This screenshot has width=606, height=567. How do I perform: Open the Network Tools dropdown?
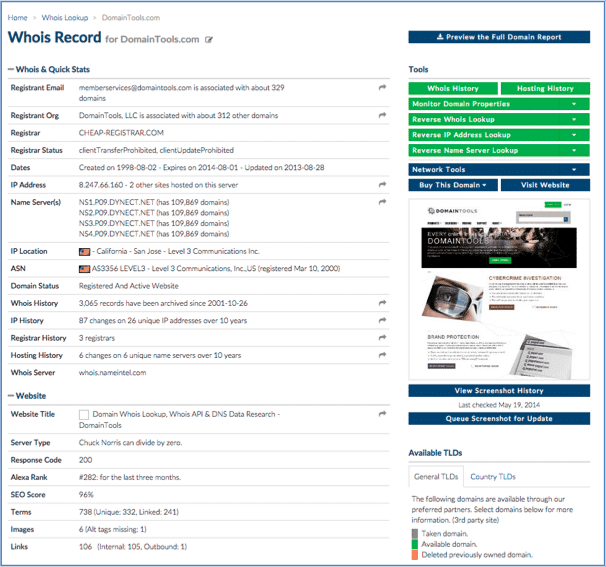(x=499, y=169)
